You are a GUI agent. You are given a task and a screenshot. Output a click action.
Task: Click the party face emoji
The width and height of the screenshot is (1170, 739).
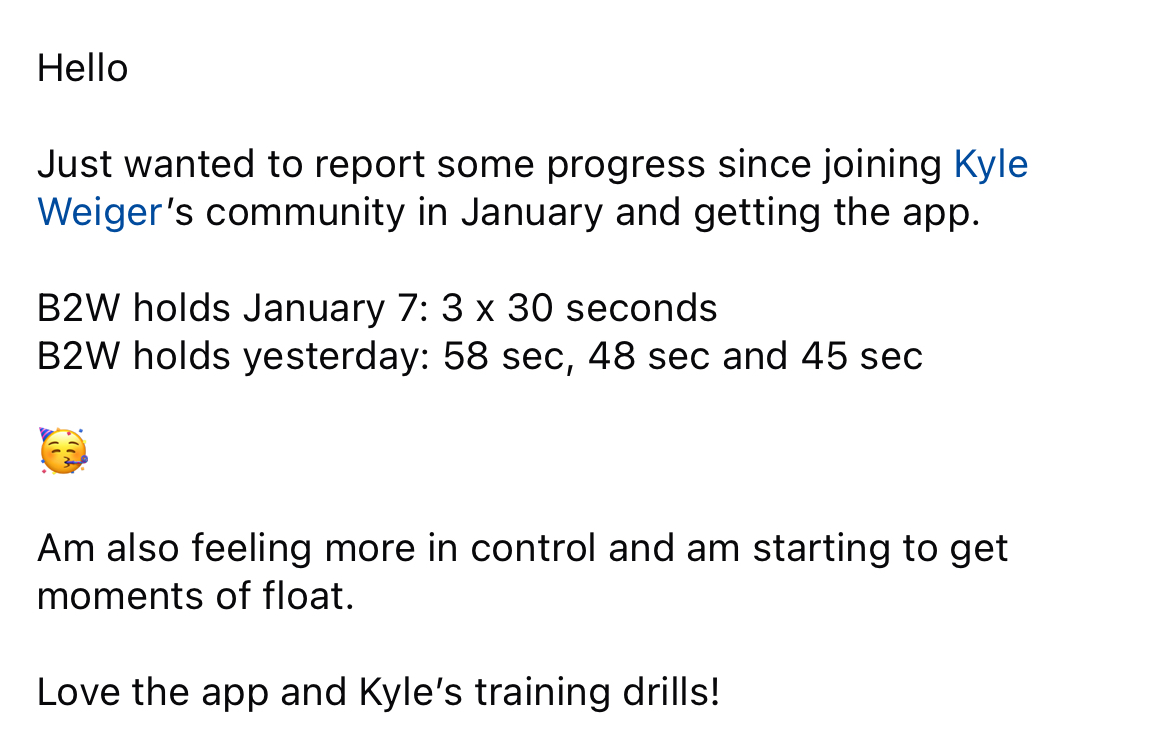(x=63, y=451)
